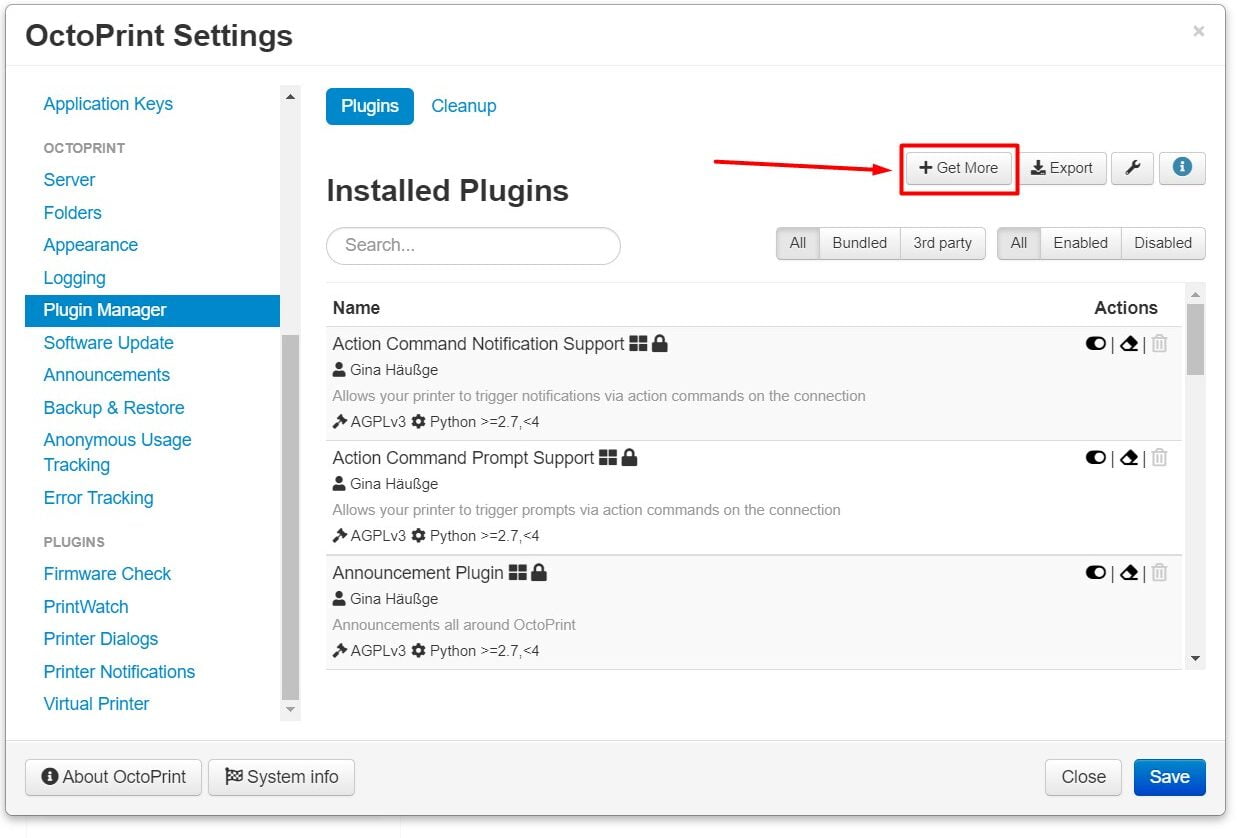Open Firmware Check plugin settings
The height and width of the screenshot is (838, 1237).
point(108,574)
